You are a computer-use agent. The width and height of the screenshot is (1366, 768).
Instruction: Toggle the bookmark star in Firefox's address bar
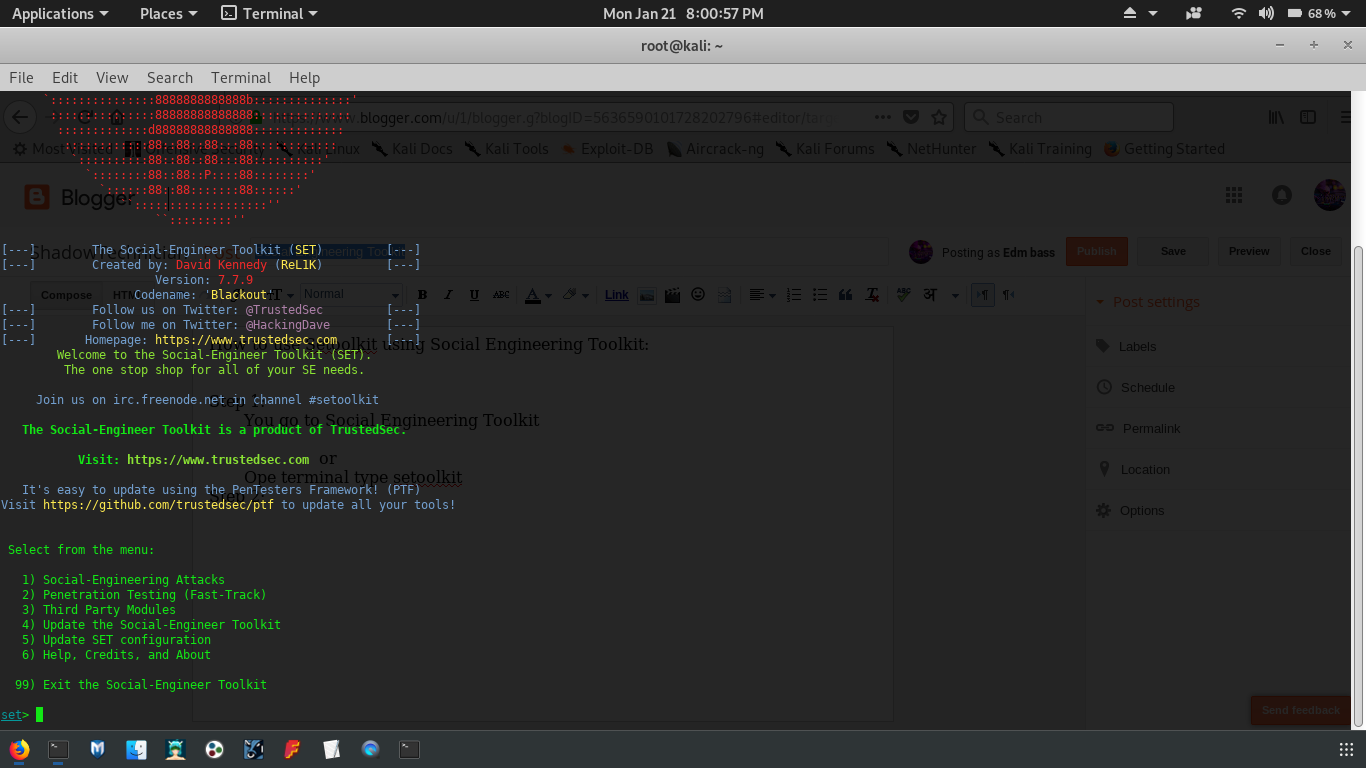tap(938, 117)
